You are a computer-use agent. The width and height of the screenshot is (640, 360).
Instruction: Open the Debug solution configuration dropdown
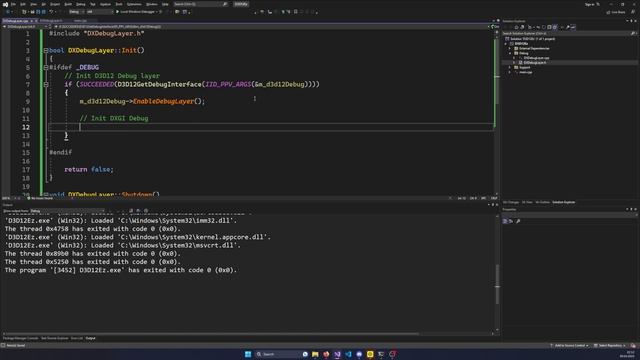coord(76,12)
